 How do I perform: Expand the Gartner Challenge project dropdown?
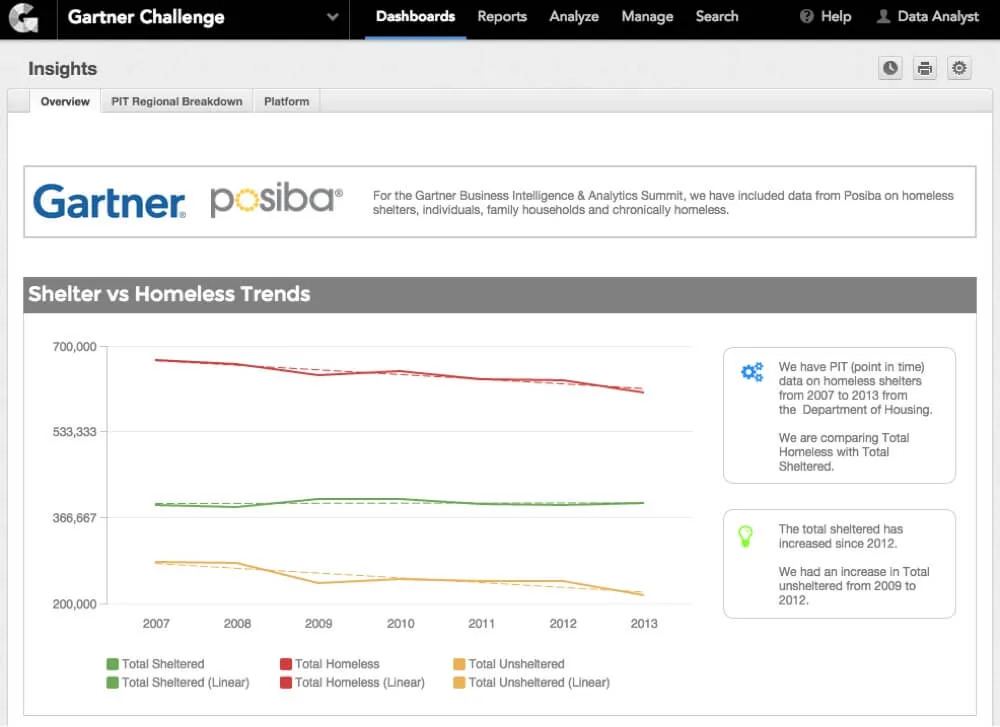pos(332,18)
